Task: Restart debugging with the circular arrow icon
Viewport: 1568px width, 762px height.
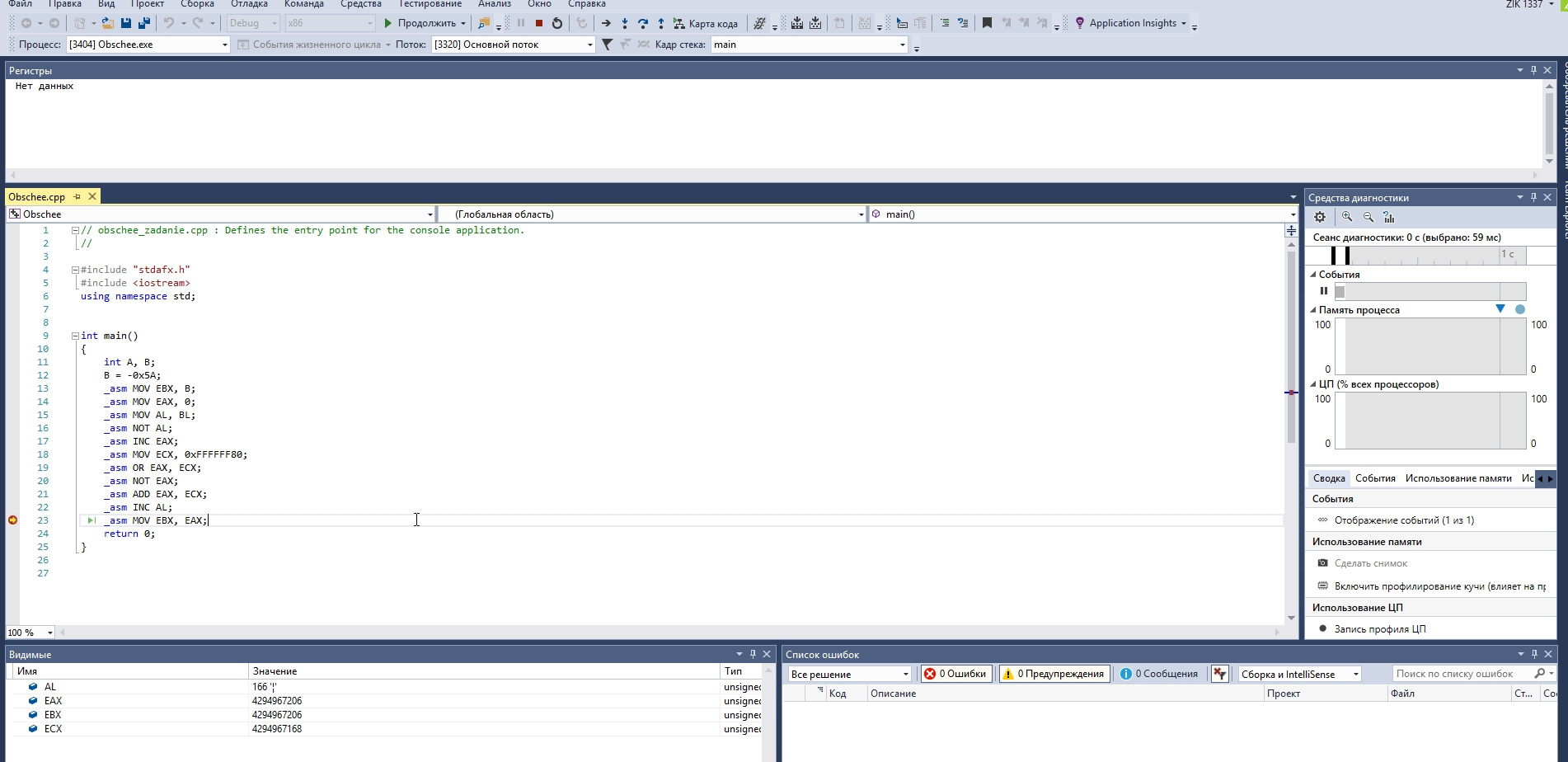Action: click(x=557, y=23)
